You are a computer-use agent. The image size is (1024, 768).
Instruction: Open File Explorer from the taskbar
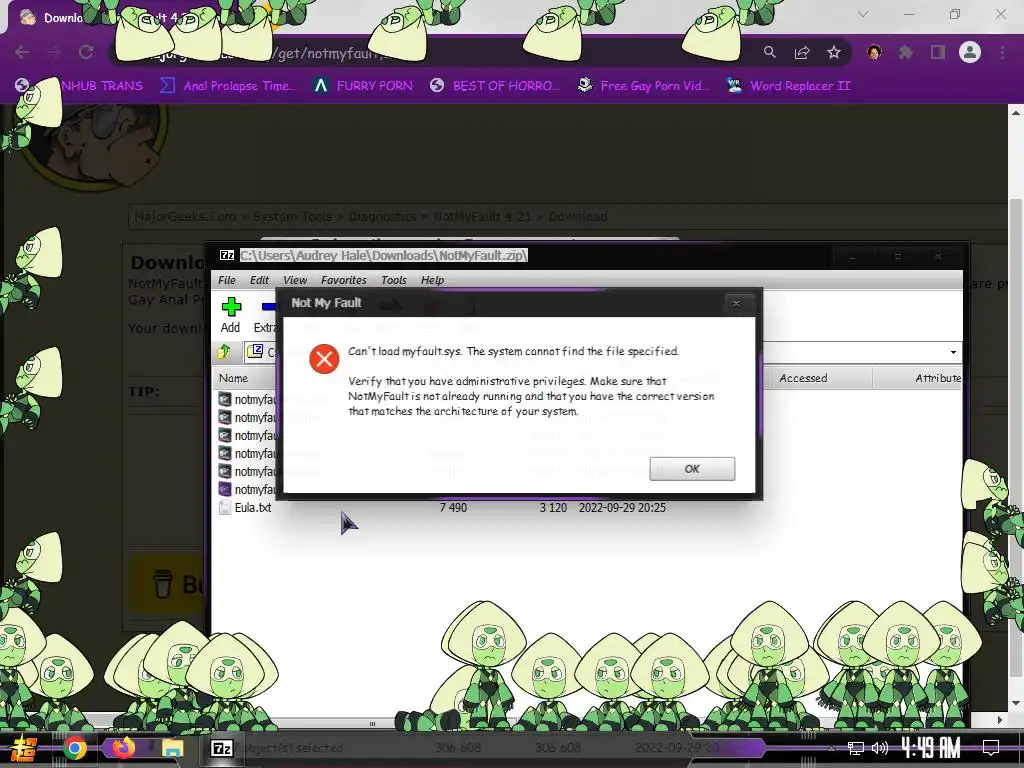172,748
